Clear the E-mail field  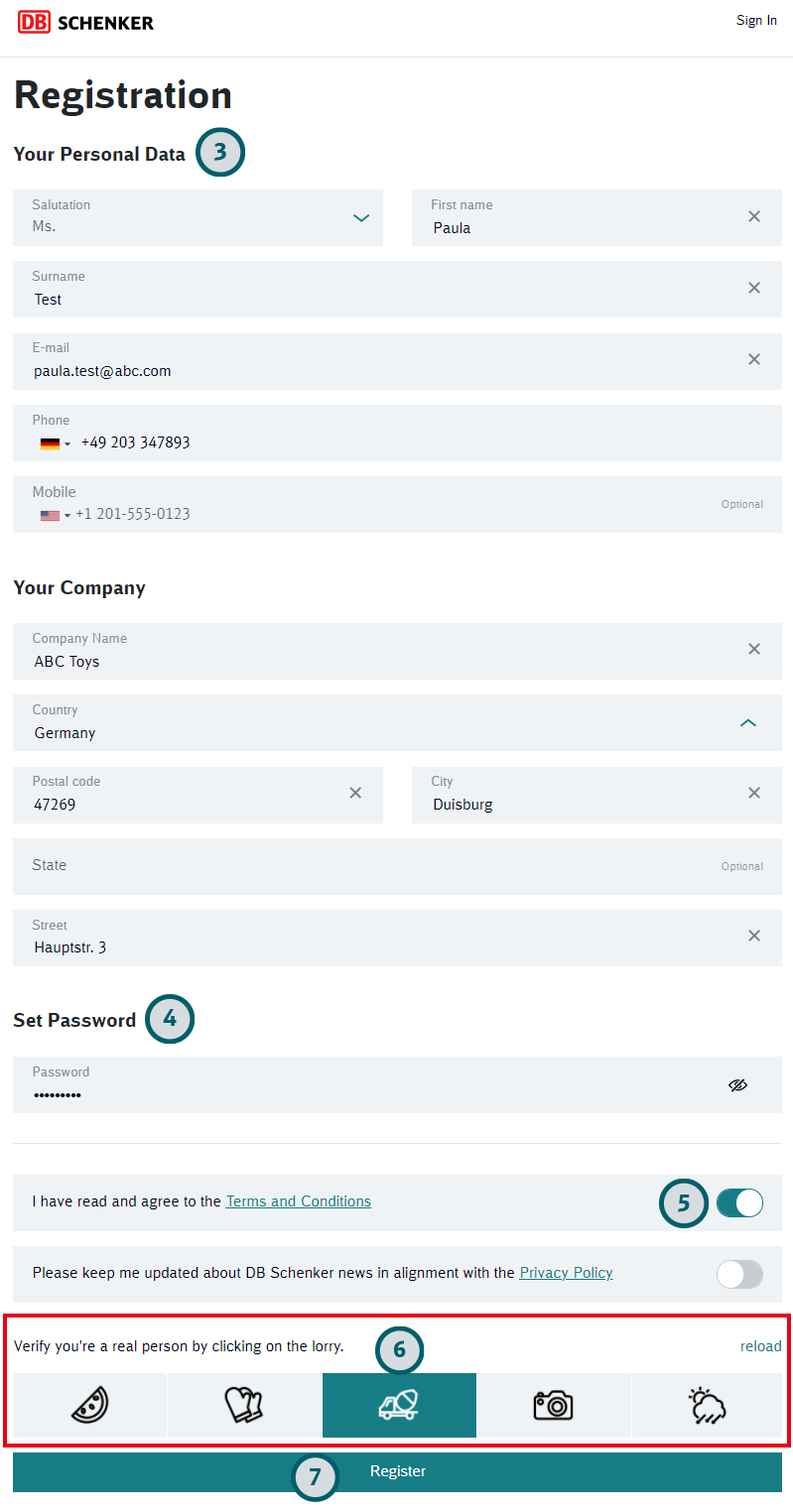(x=754, y=359)
